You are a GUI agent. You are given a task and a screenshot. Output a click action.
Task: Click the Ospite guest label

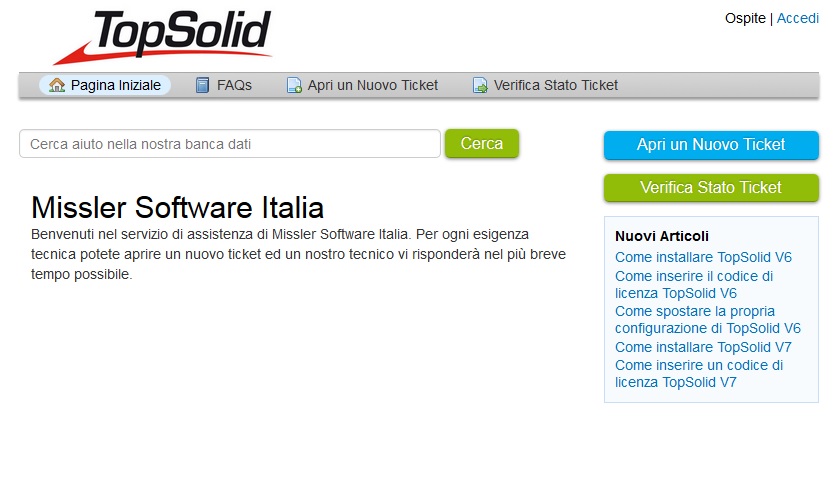coord(745,18)
